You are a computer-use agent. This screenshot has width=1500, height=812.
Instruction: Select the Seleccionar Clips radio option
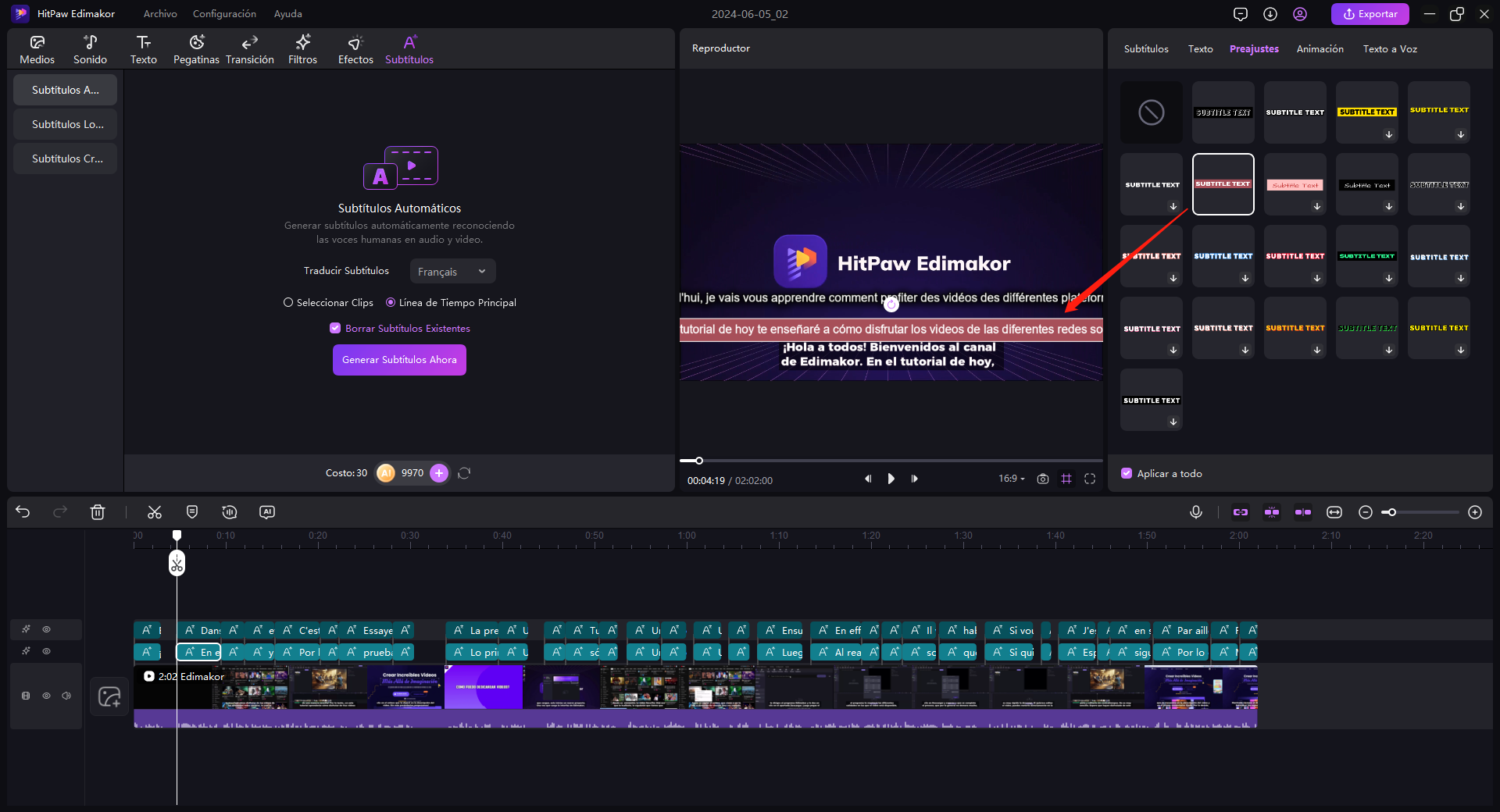(328, 303)
